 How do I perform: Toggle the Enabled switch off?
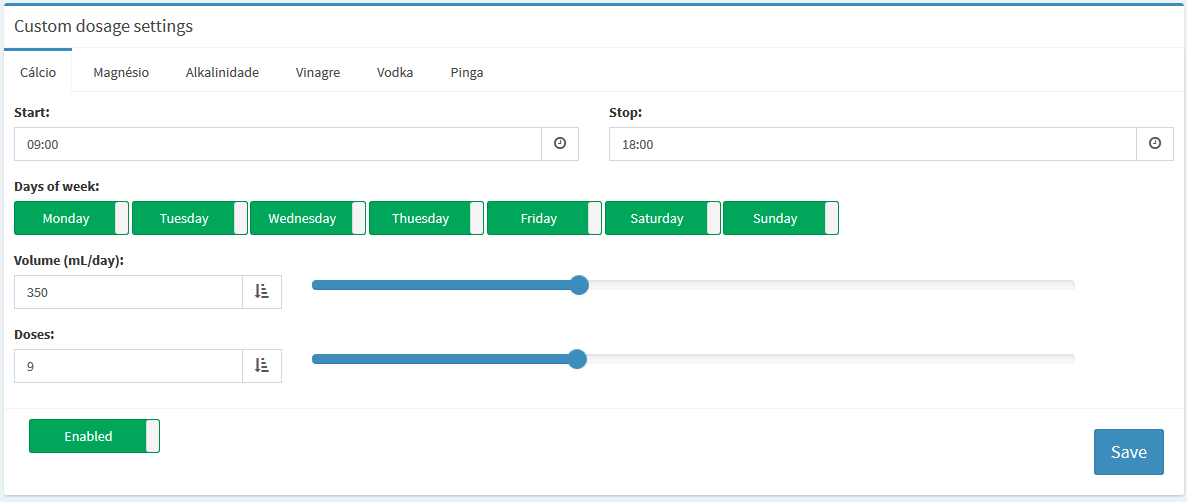click(94, 436)
